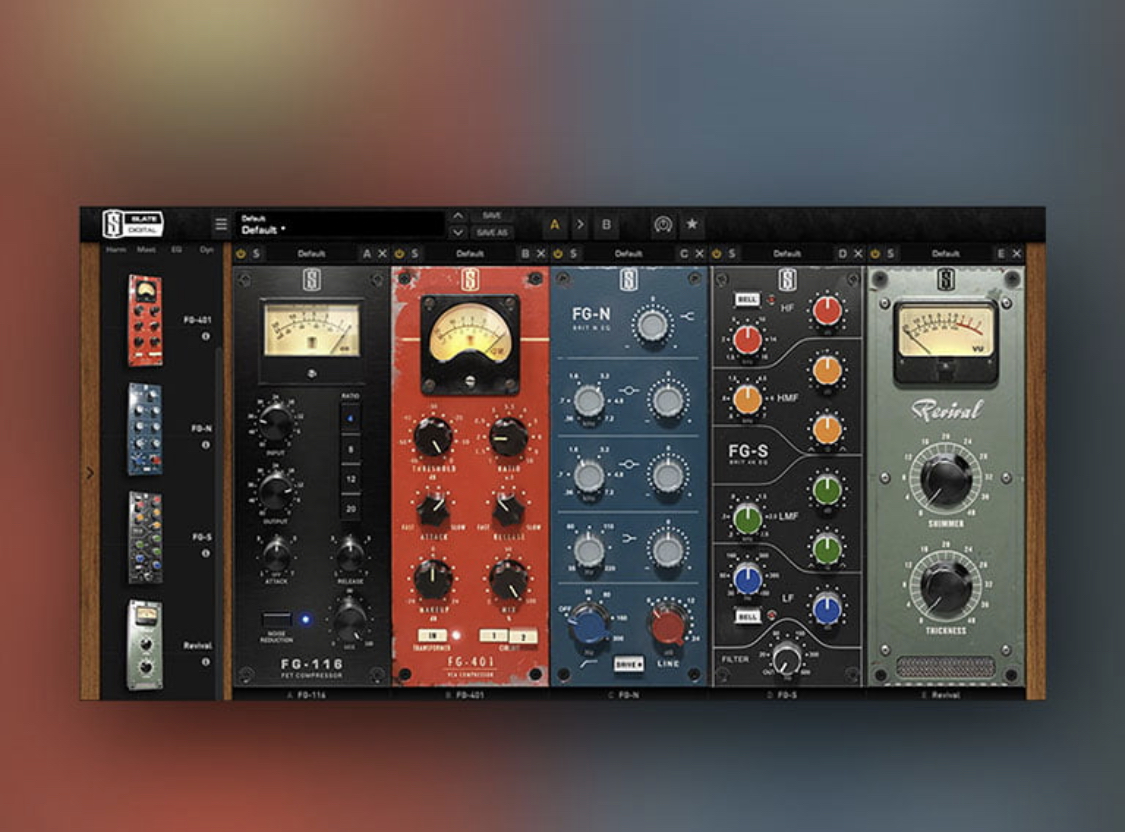Switch to Dyn category tab

[207, 250]
